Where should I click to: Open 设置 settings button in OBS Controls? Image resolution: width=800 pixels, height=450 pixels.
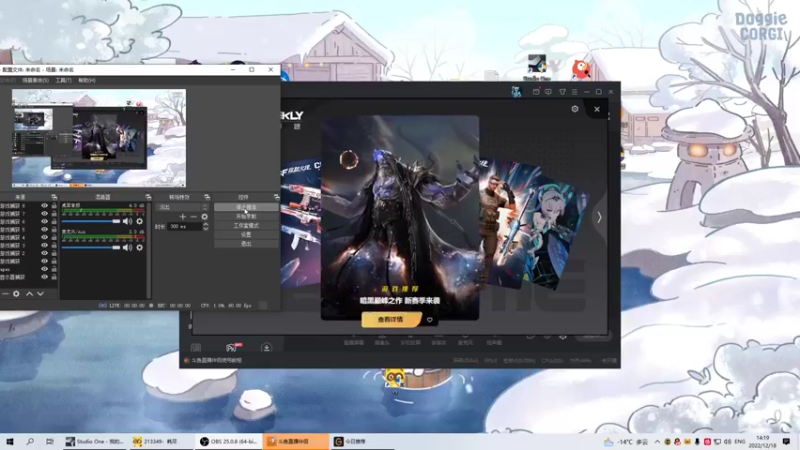click(x=246, y=235)
